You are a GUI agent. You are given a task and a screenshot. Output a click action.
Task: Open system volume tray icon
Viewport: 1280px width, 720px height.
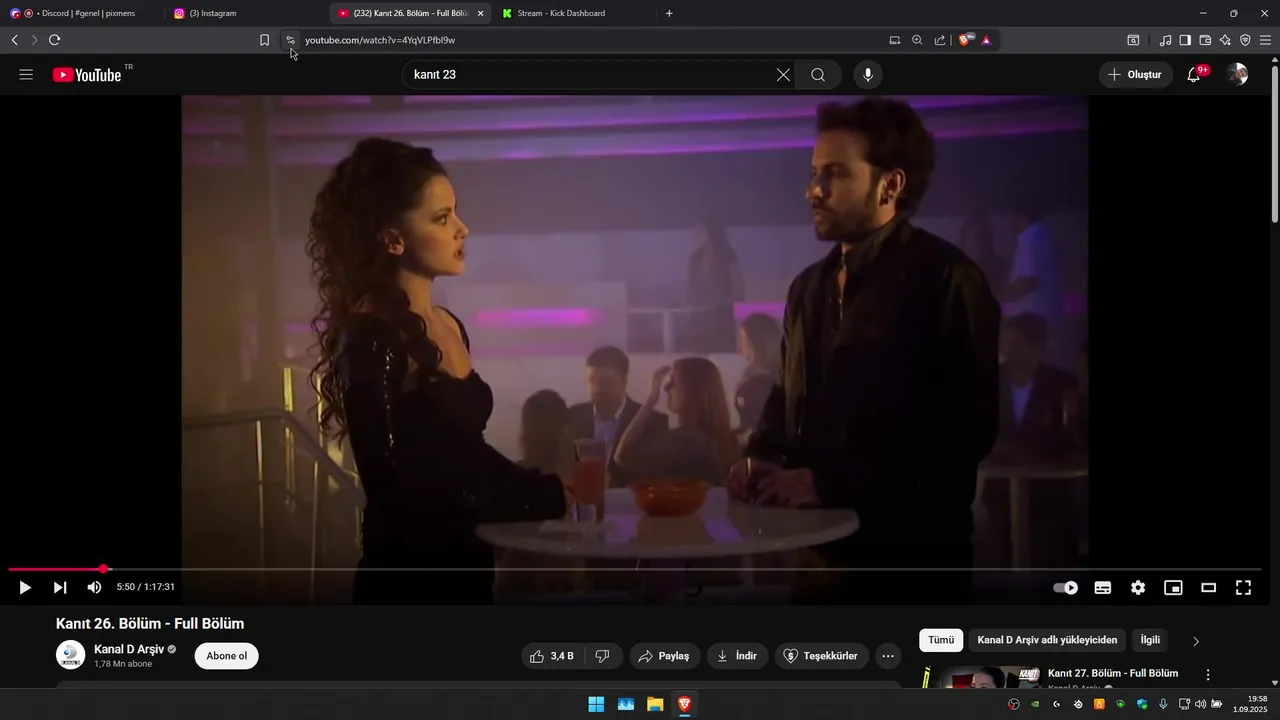(1200, 704)
